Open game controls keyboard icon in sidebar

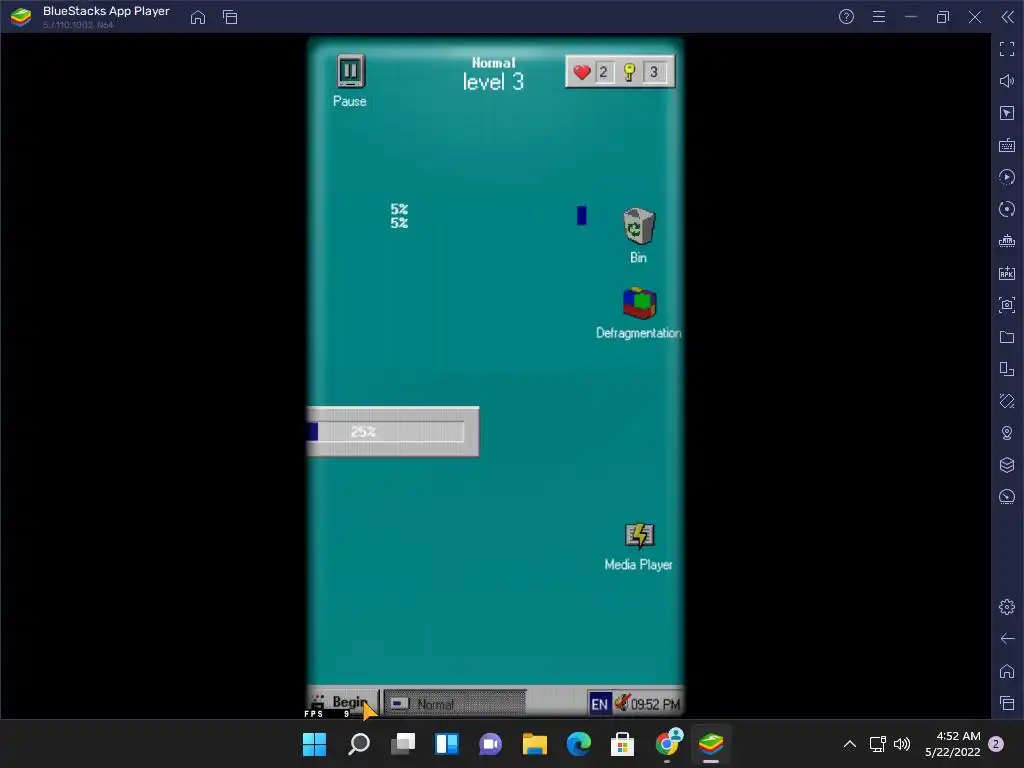[1007, 145]
